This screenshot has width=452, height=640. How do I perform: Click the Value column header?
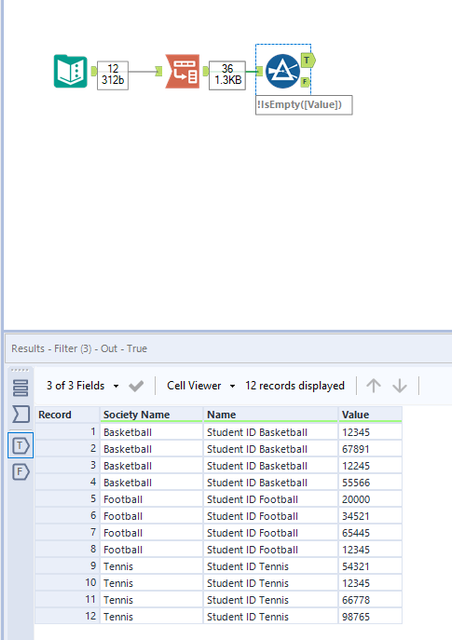370,414
